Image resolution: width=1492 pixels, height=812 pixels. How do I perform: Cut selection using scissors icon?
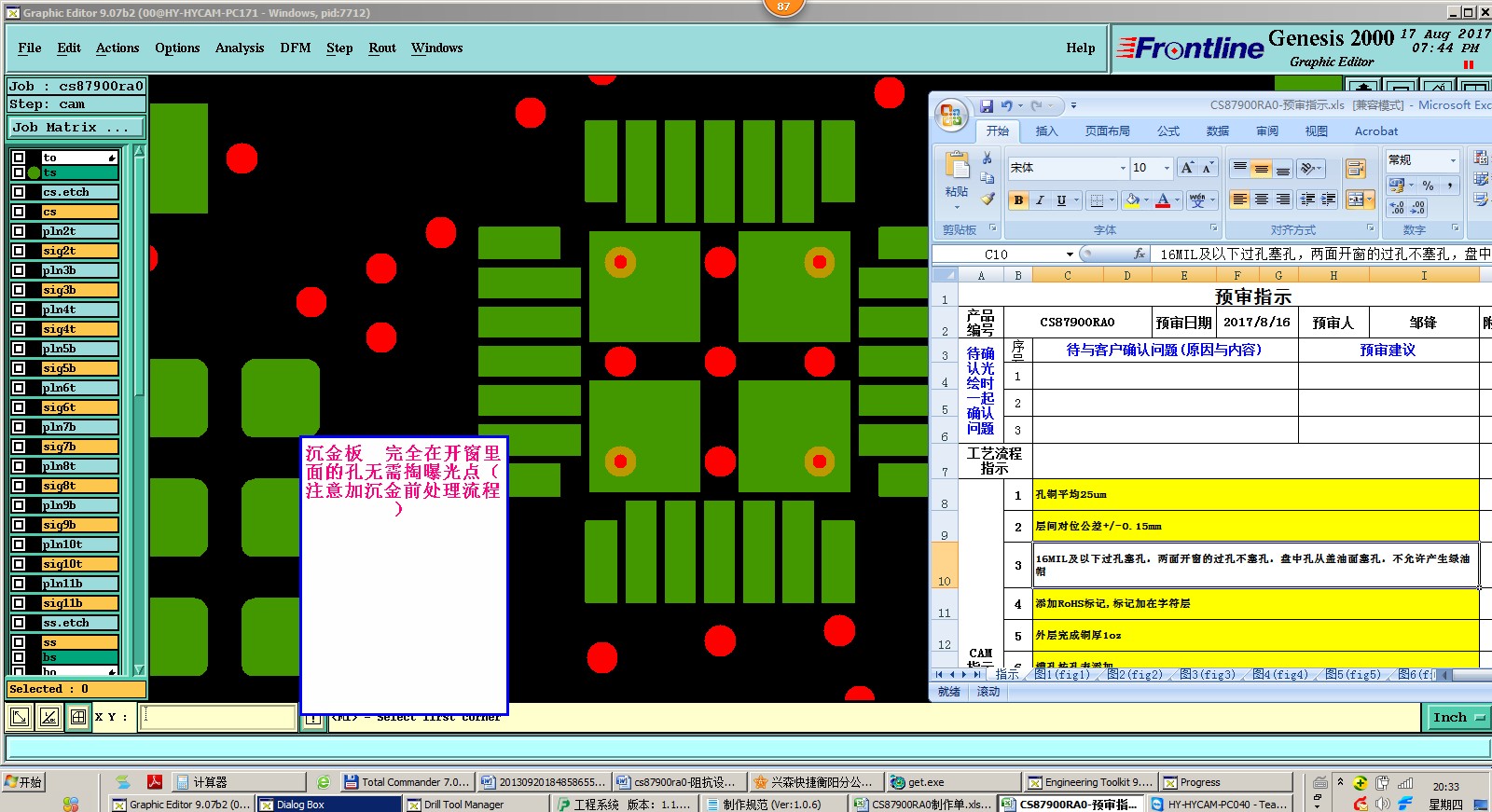click(988, 158)
